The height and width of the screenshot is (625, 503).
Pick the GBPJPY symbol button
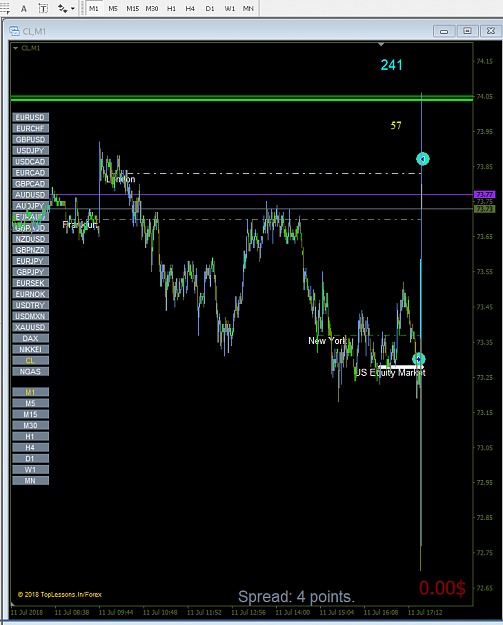30,272
